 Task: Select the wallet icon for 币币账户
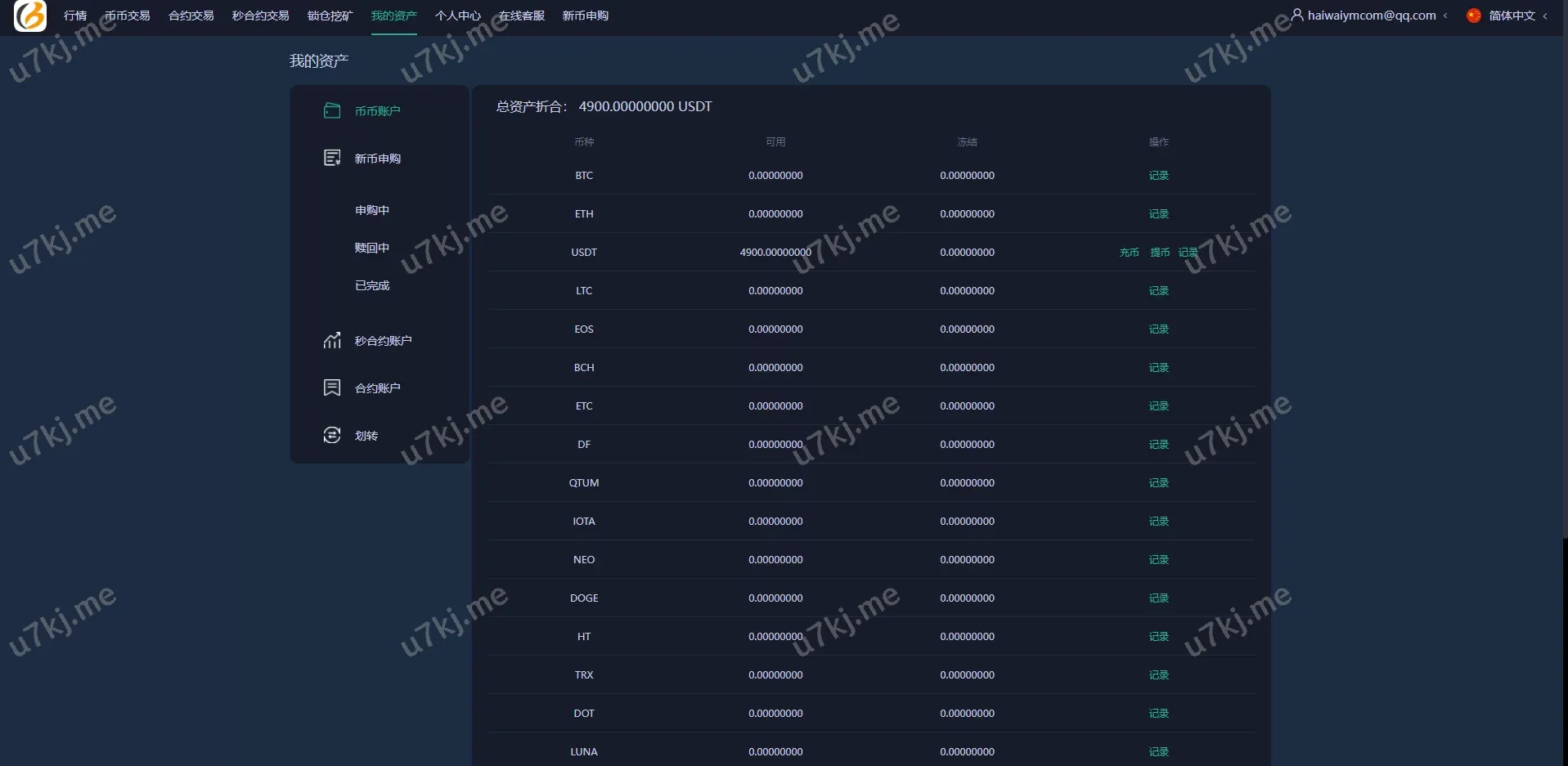(332, 110)
